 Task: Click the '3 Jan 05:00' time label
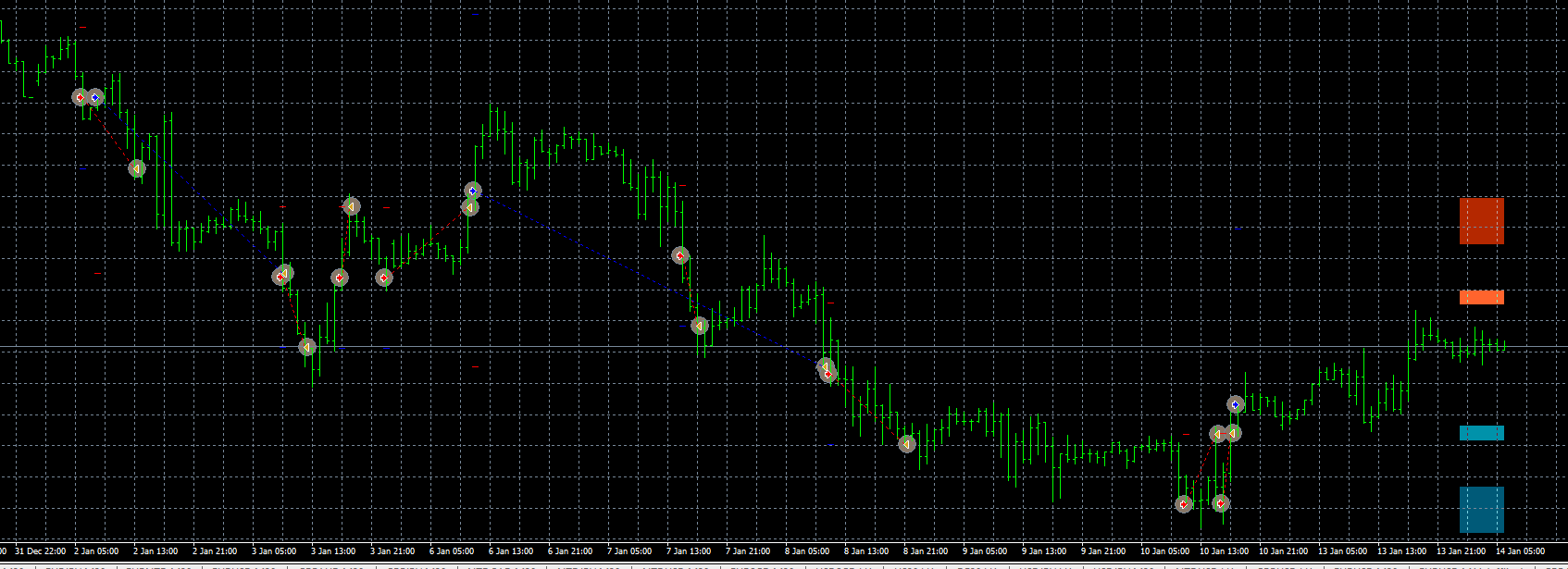[274, 551]
